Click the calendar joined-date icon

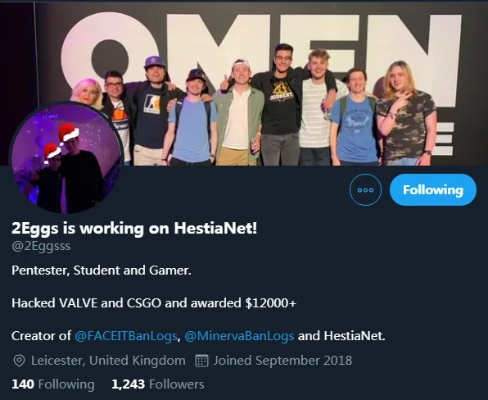click(x=202, y=361)
